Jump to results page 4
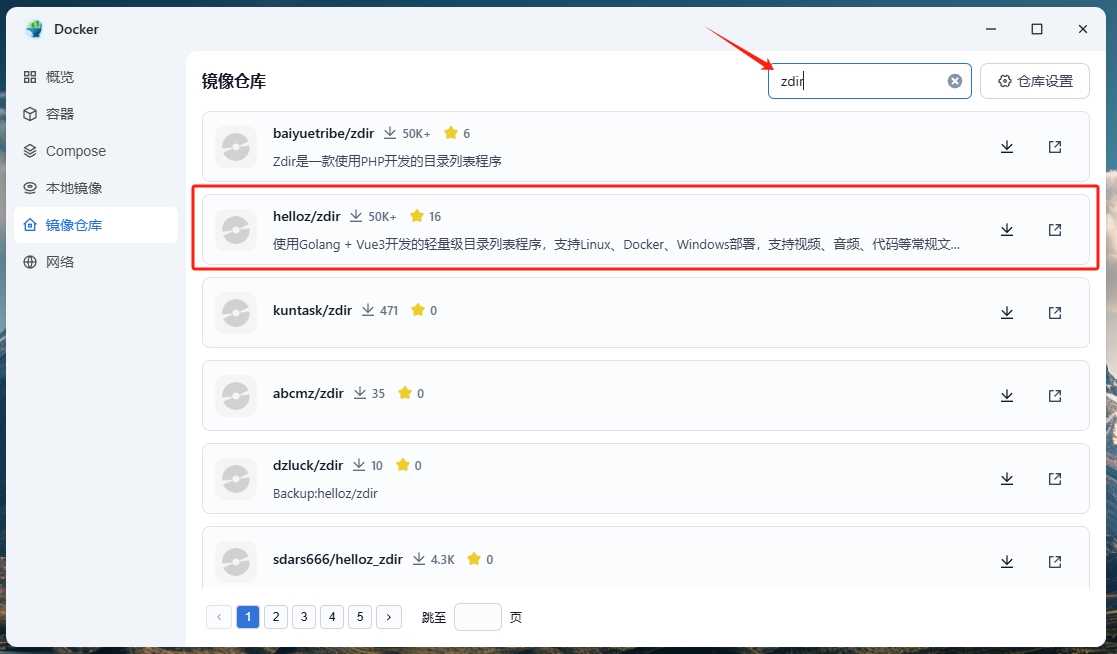Image resolution: width=1117 pixels, height=654 pixels. tap(332, 617)
